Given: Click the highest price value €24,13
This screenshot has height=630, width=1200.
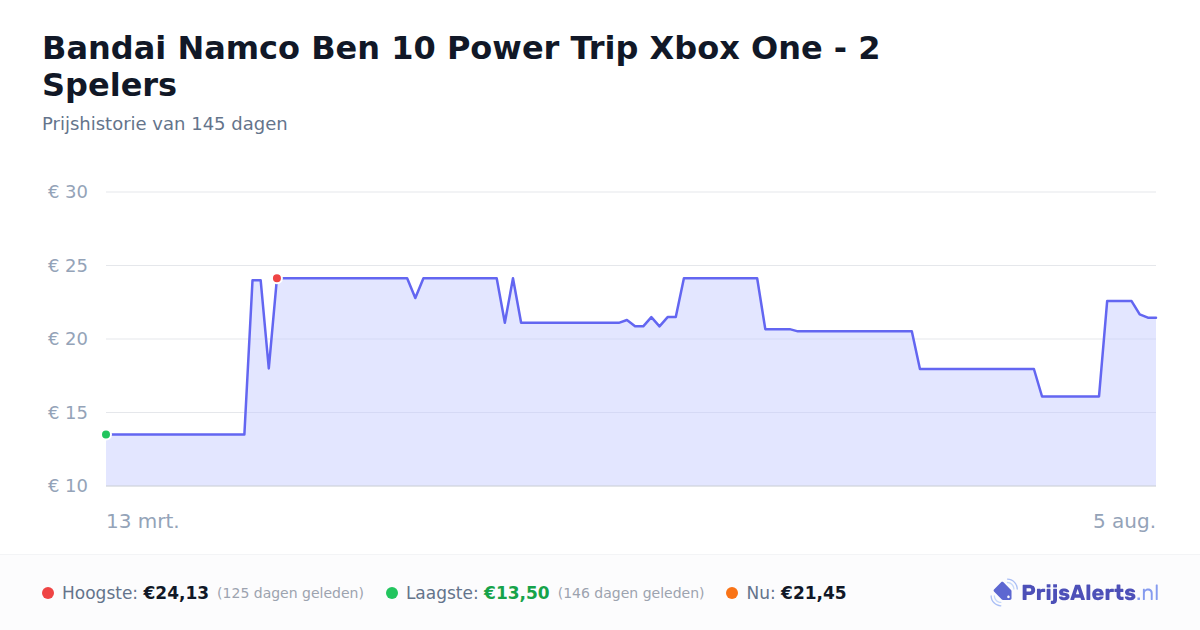Looking at the screenshot, I should tap(176, 593).
